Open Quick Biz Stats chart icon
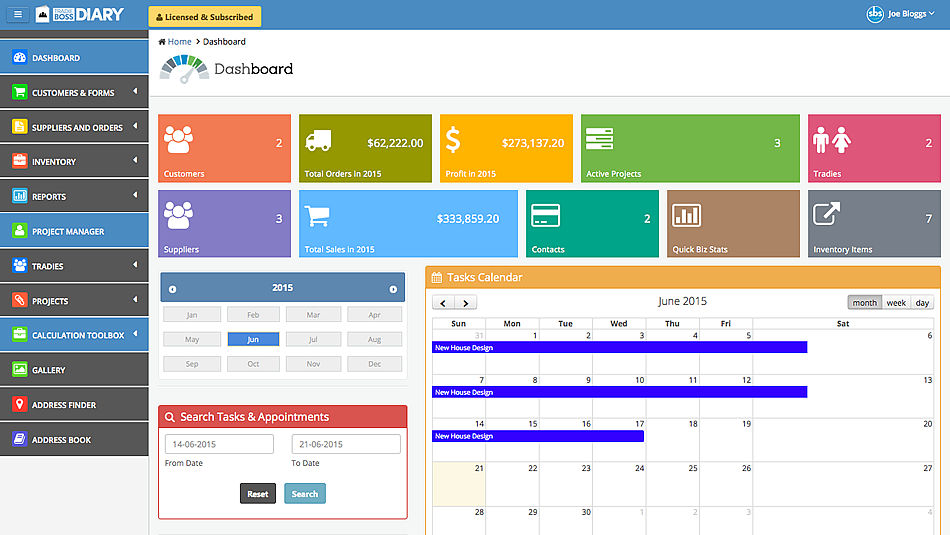This screenshot has height=535, width=950. click(x=686, y=215)
